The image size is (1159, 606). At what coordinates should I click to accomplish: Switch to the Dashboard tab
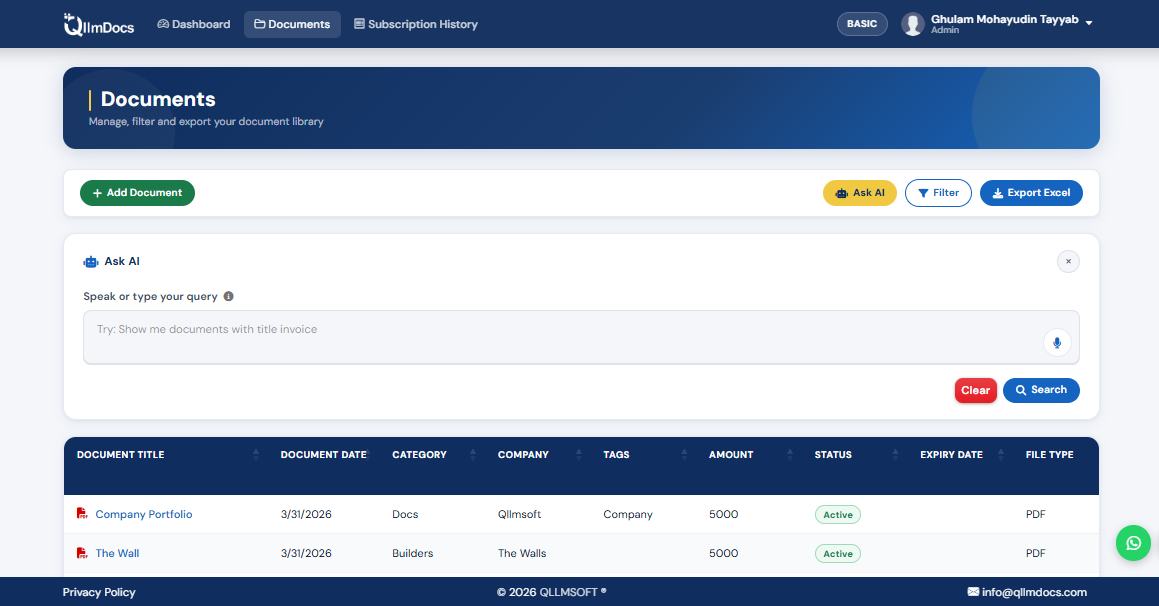tap(193, 23)
